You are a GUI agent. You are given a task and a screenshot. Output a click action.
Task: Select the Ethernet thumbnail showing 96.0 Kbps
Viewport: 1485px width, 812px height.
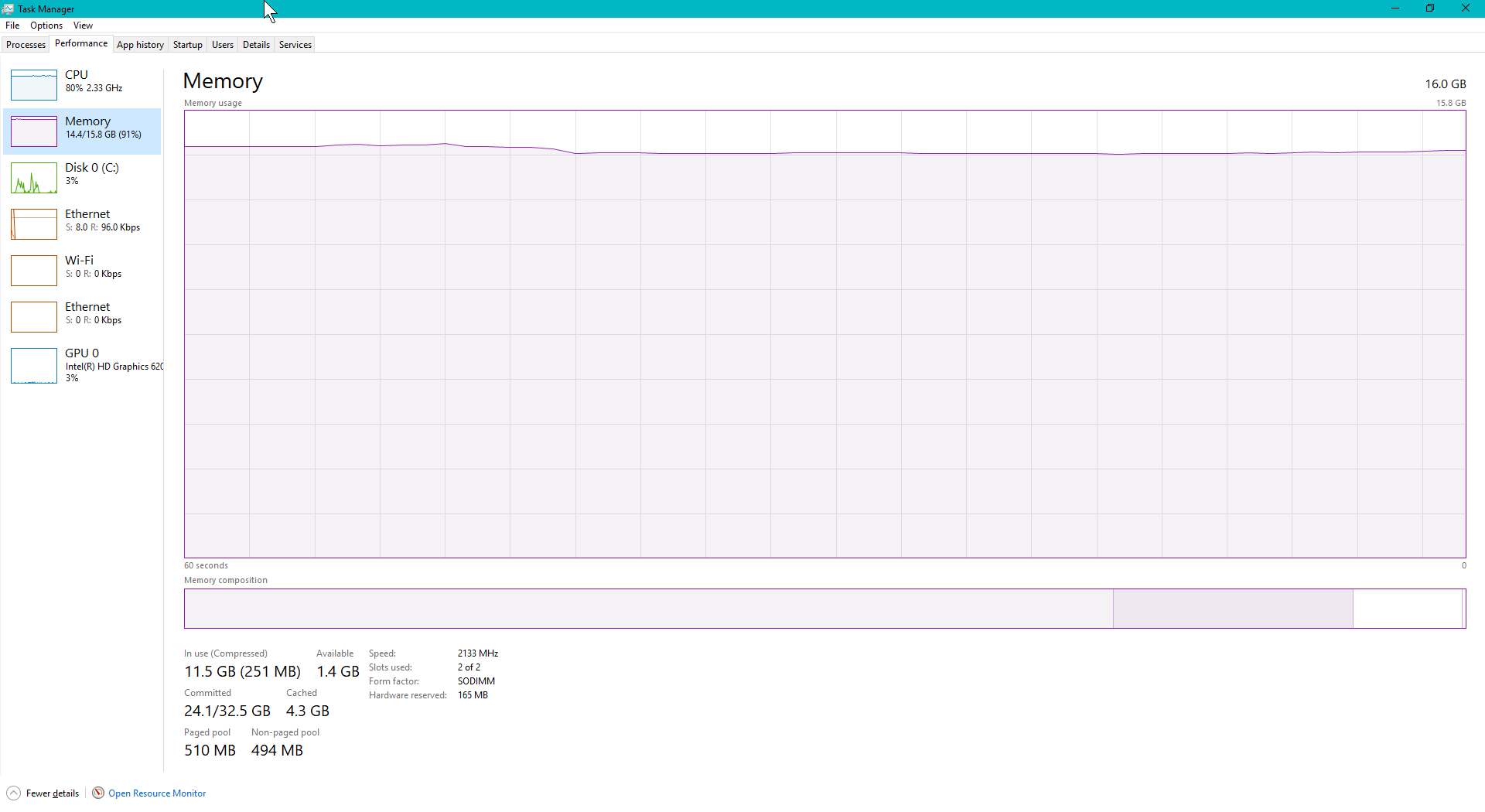pyautogui.click(x=34, y=224)
